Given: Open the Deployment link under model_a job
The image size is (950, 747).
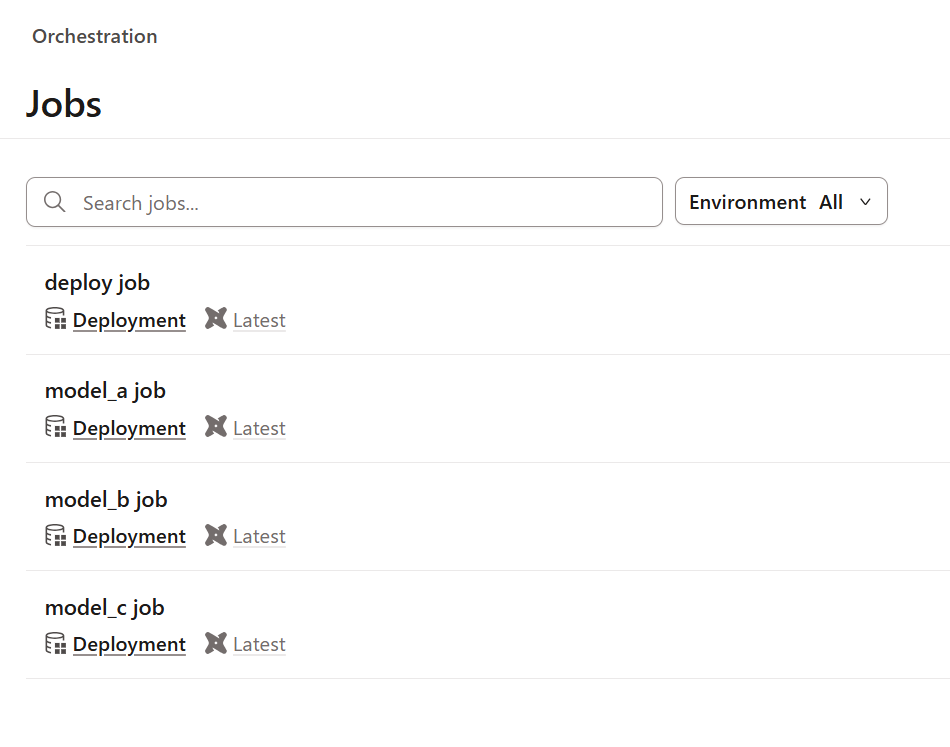Looking at the screenshot, I should coord(129,428).
